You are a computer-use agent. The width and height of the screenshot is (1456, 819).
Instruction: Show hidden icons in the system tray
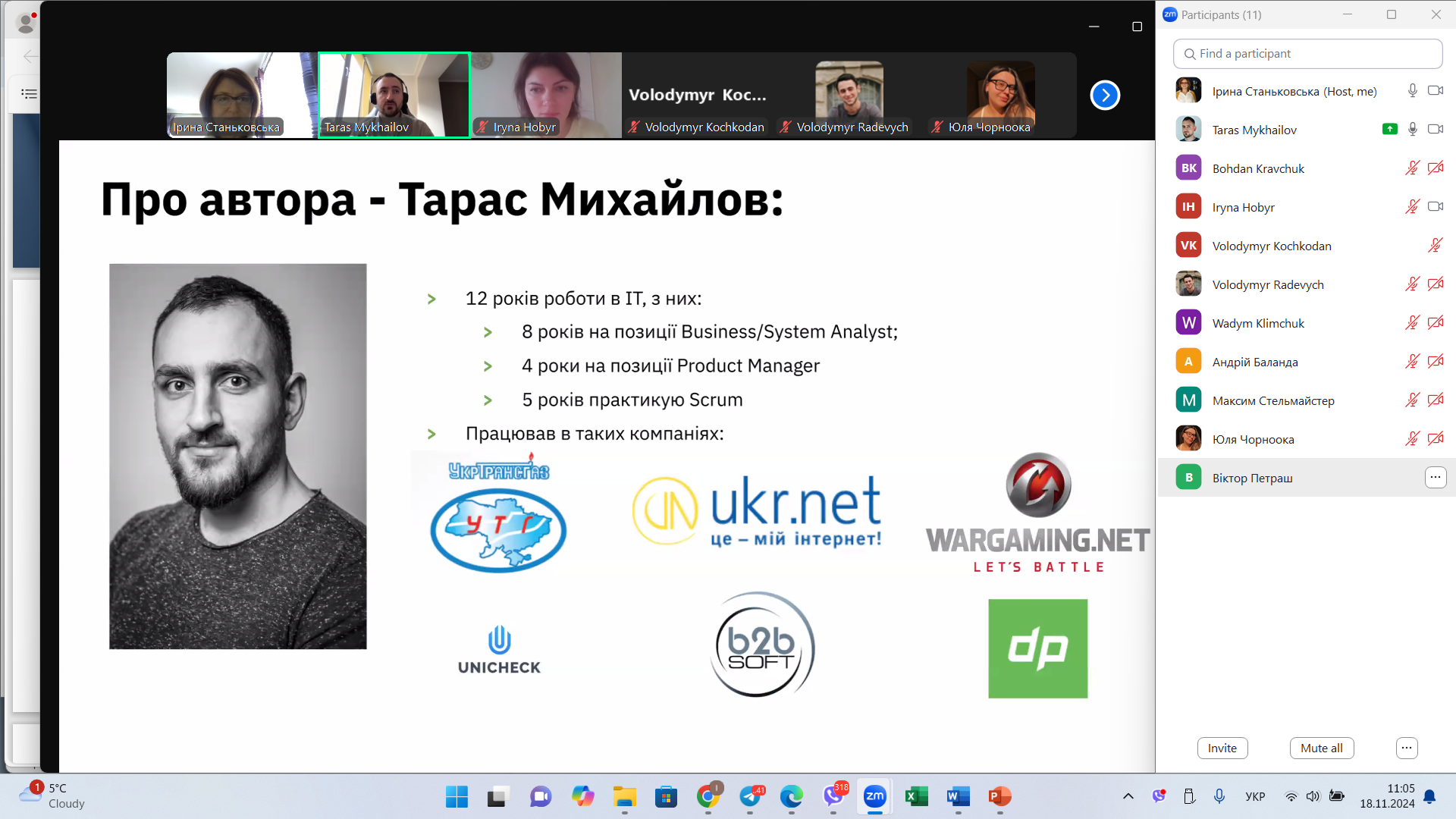tap(1128, 796)
